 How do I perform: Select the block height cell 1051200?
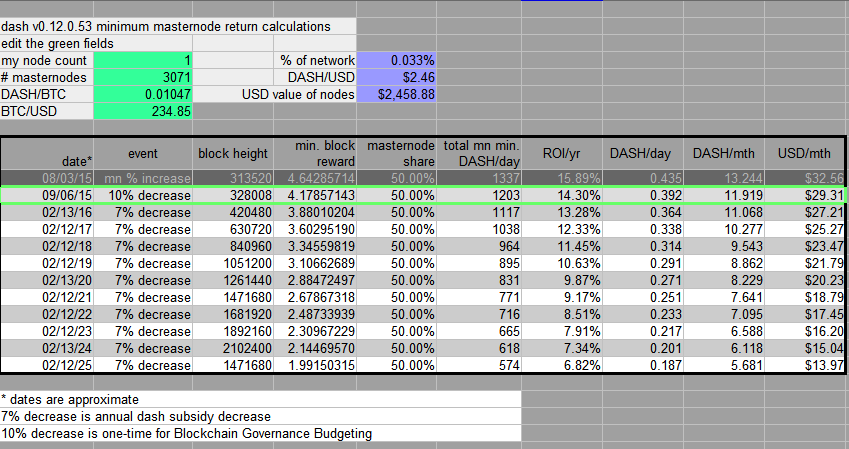tap(233, 263)
